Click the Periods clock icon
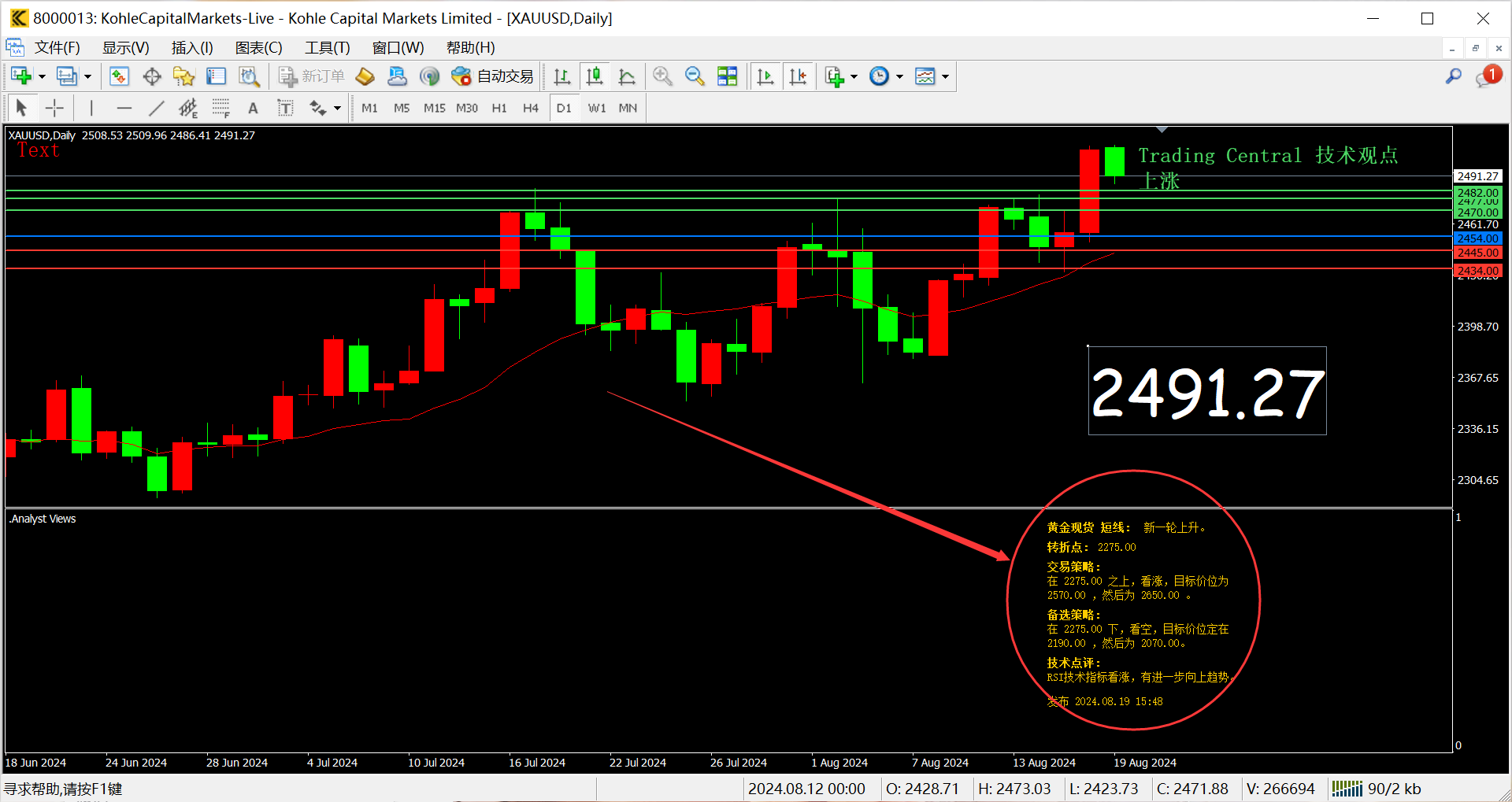Screen dimensions: 1512x802 [879, 76]
